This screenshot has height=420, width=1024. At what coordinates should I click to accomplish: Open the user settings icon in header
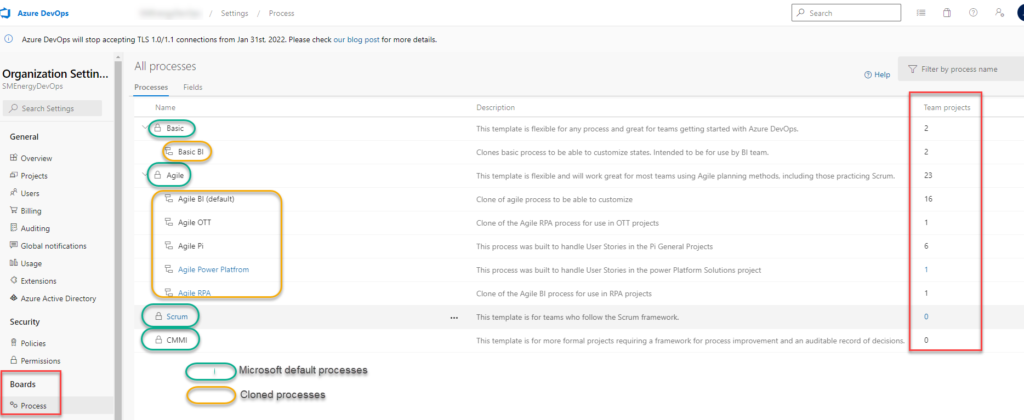coord(999,12)
